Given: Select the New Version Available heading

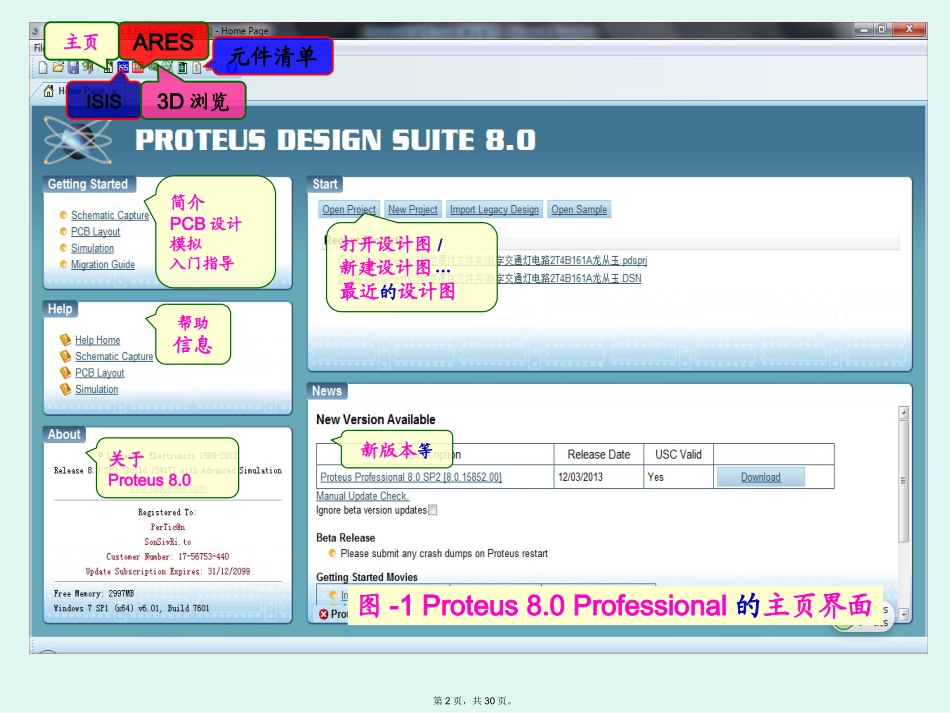Looking at the screenshot, I should coord(376,419).
